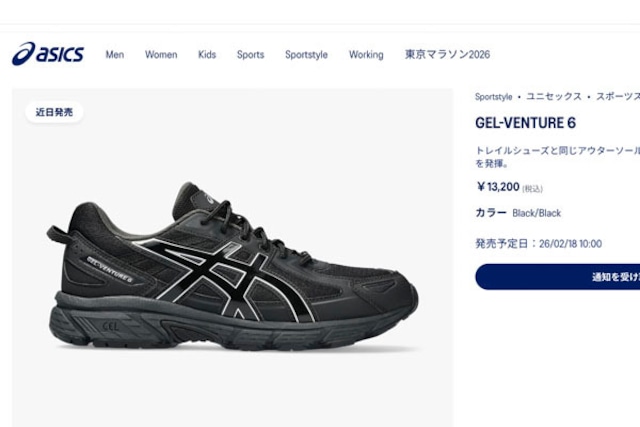The height and width of the screenshot is (427, 640).
Task: Click the product description text
Action: coord(558,157)
